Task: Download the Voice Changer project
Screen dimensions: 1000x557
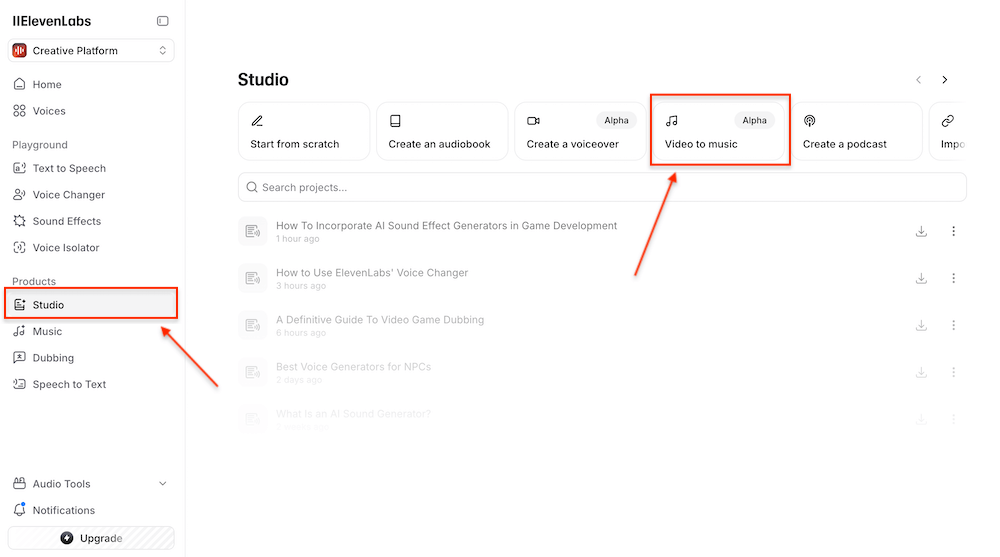Action: [x=921, y=278]
